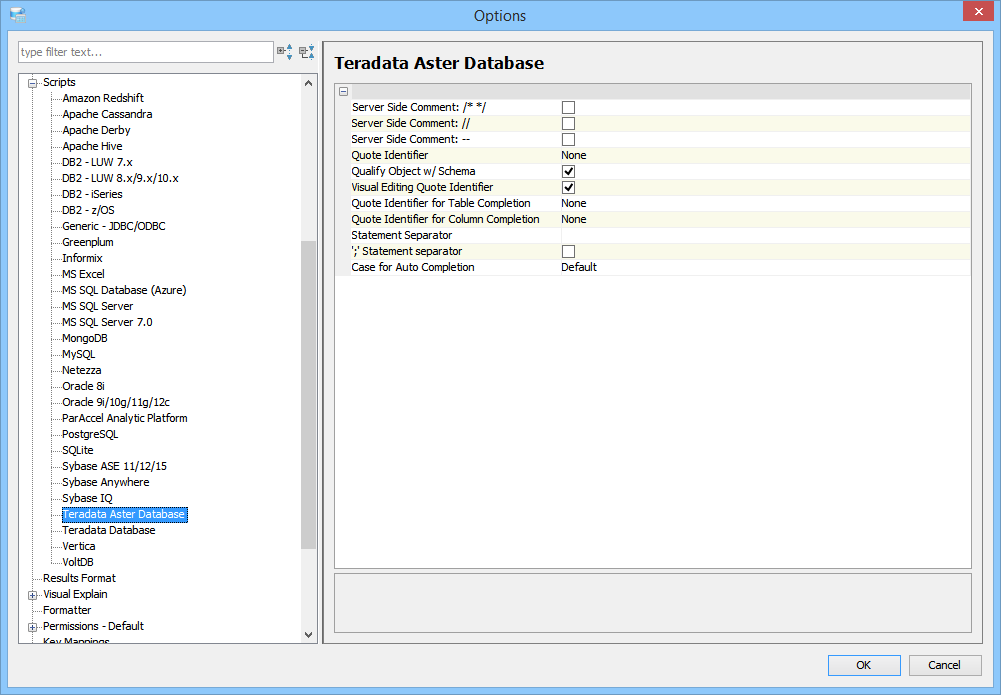Collapse the Scripts tree node
This screenshot has height=695, width=1001.
click(x=33, y=83)
